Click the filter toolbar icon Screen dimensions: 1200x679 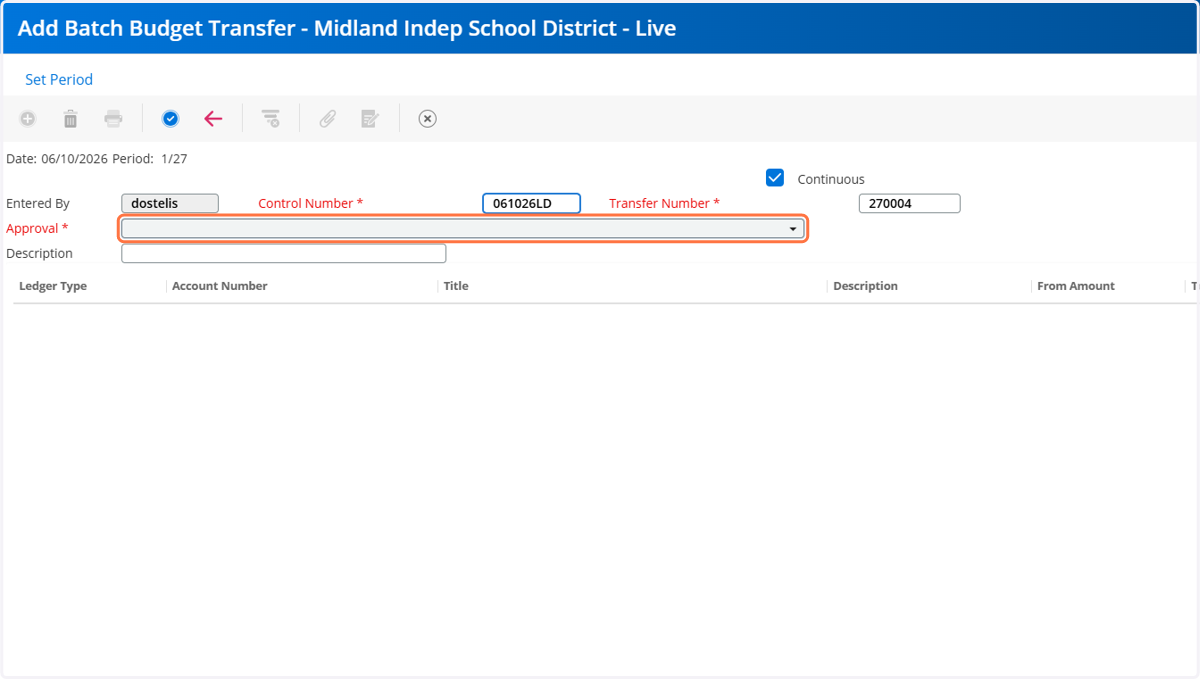[270, 119]
